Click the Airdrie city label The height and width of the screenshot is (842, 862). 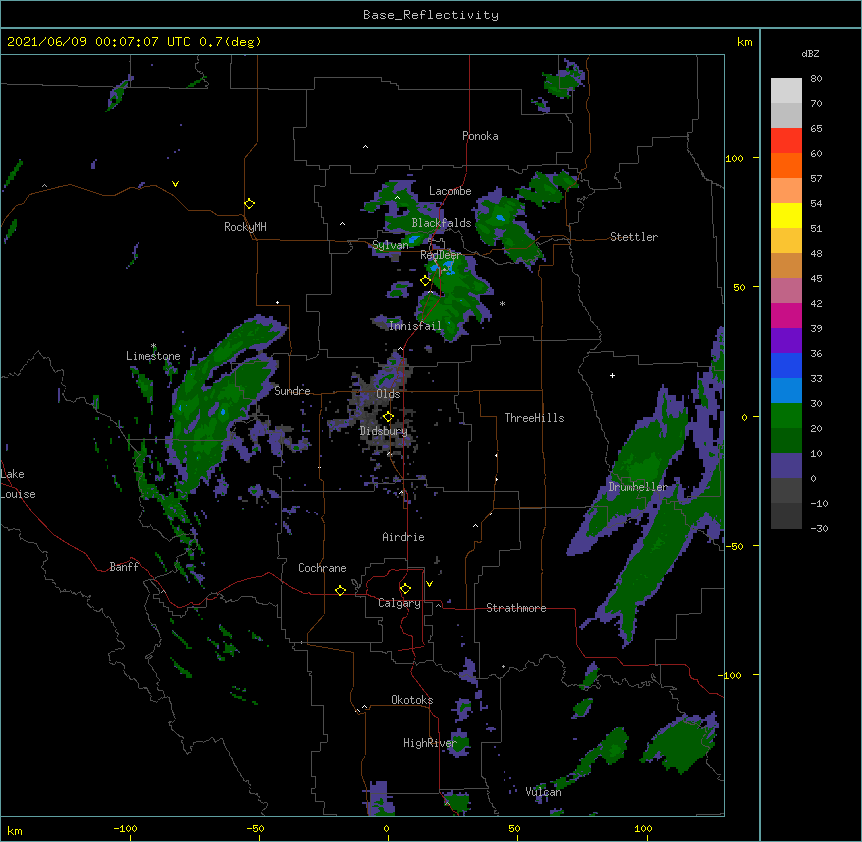coord(403,537)
